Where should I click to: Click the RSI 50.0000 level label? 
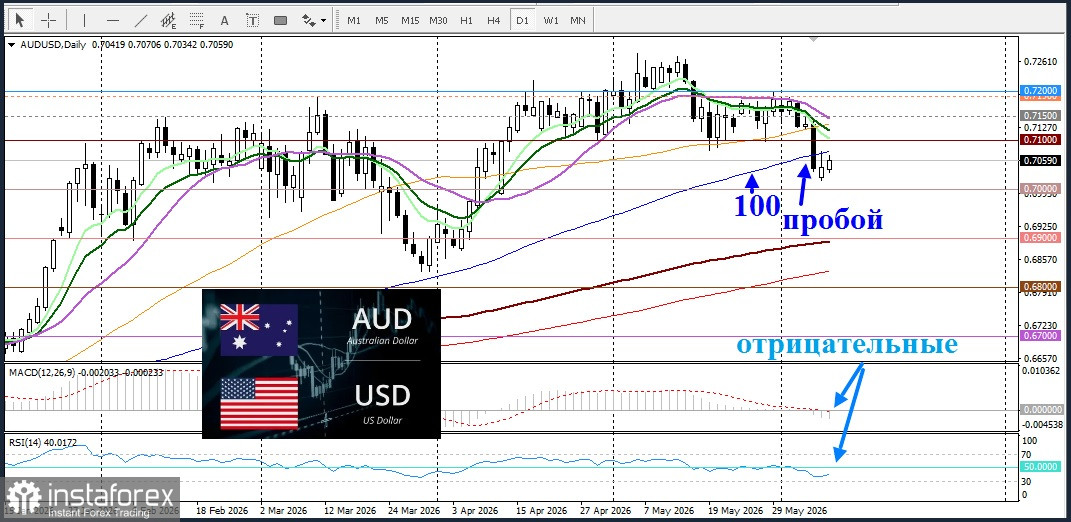tap(1041, 467)
